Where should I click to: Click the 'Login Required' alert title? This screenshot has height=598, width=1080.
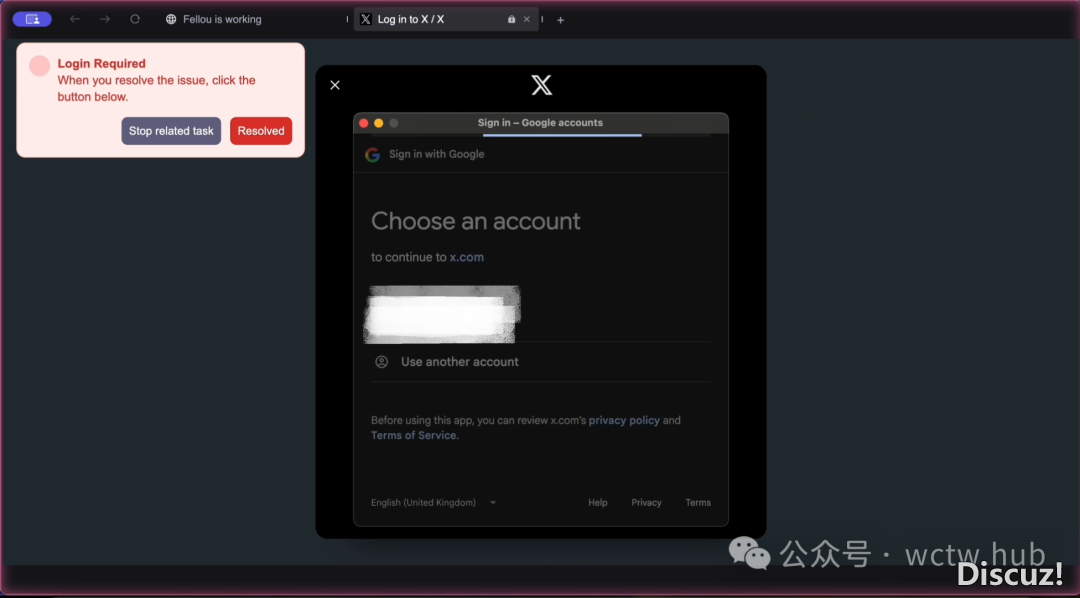[101, 64]
